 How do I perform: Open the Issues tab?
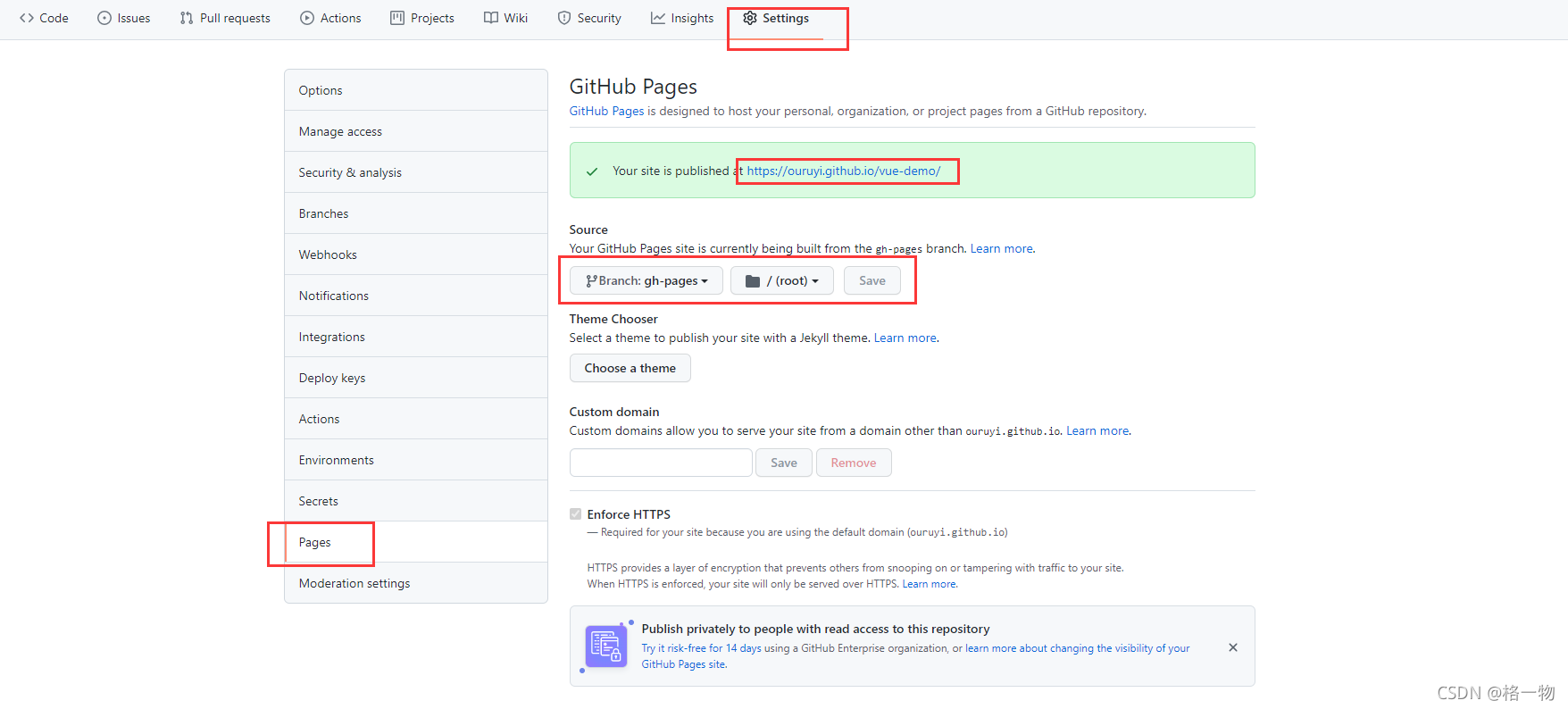point(123,18)
